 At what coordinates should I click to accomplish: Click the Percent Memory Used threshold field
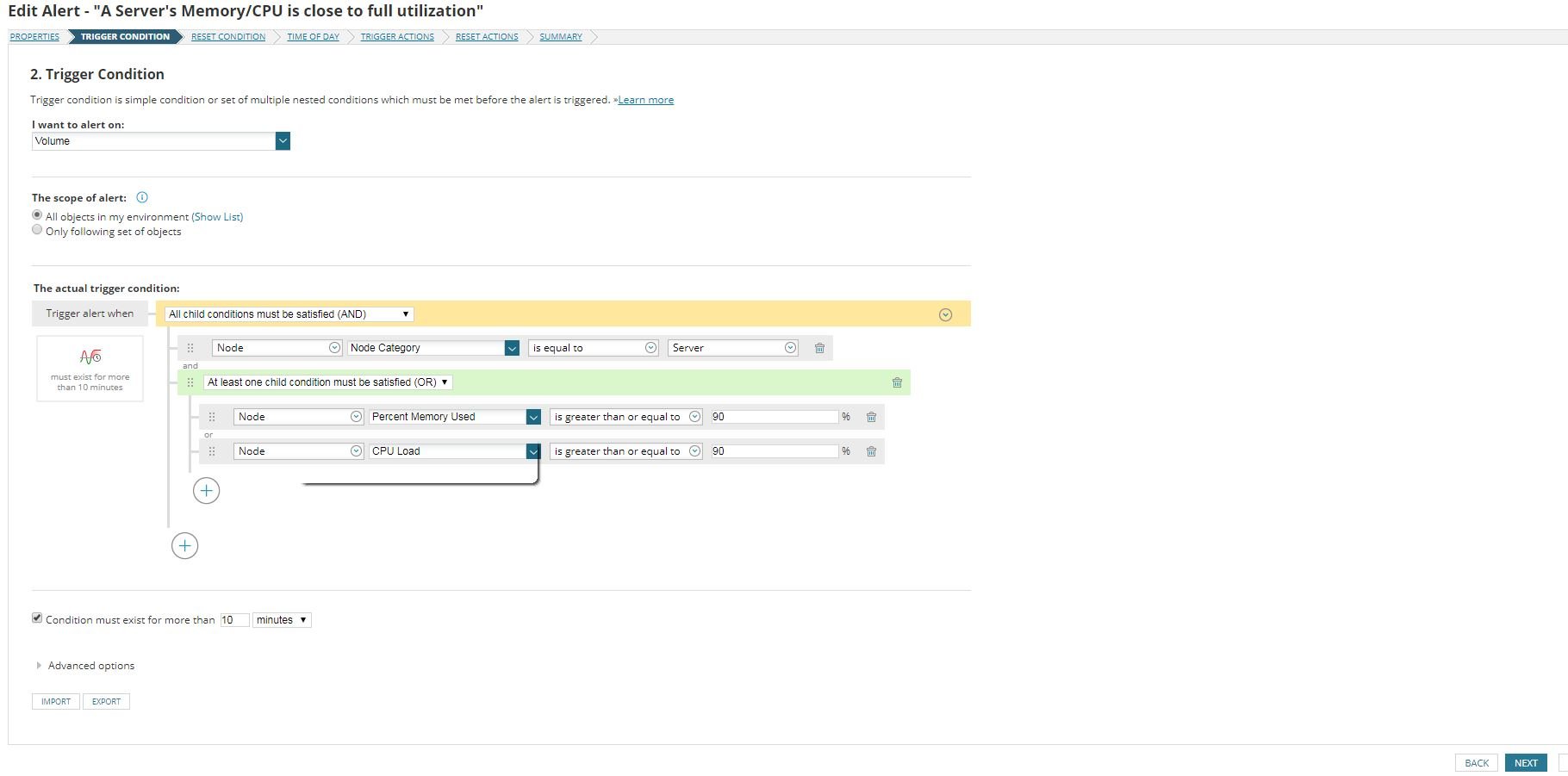(x=774, y=417)
